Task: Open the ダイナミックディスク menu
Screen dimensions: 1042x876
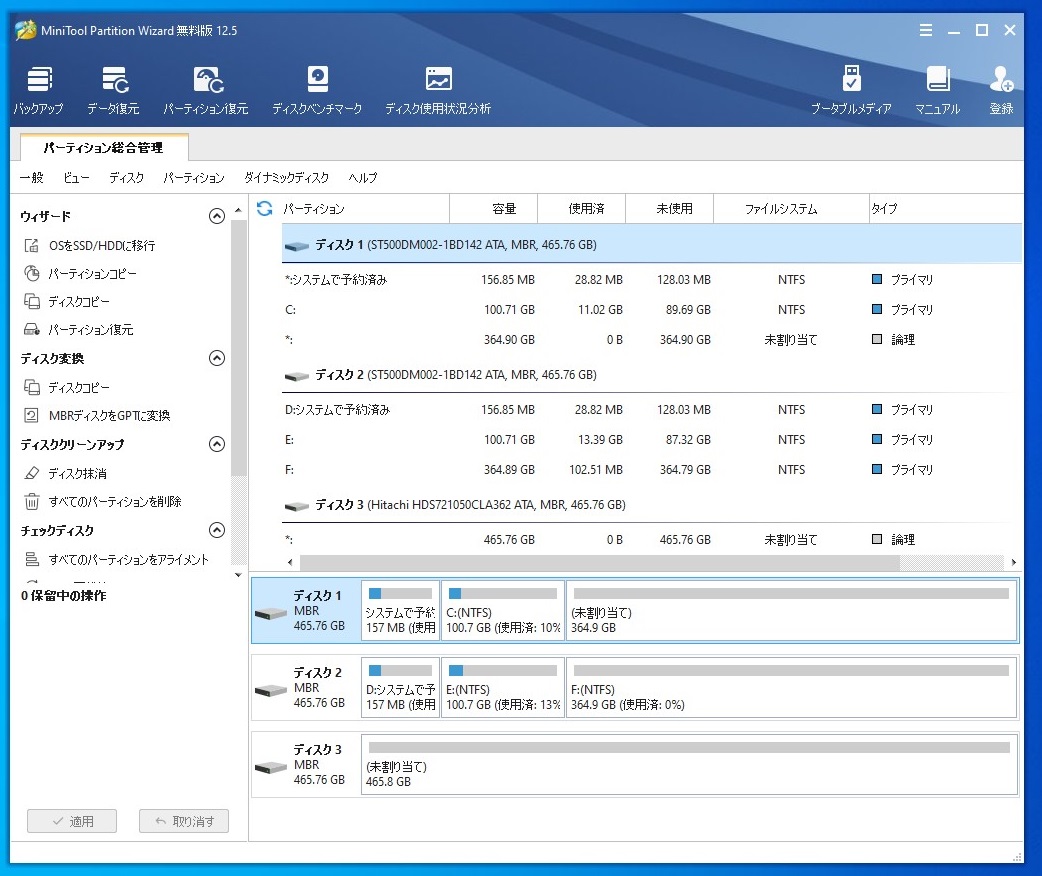Action: [286, 177]
